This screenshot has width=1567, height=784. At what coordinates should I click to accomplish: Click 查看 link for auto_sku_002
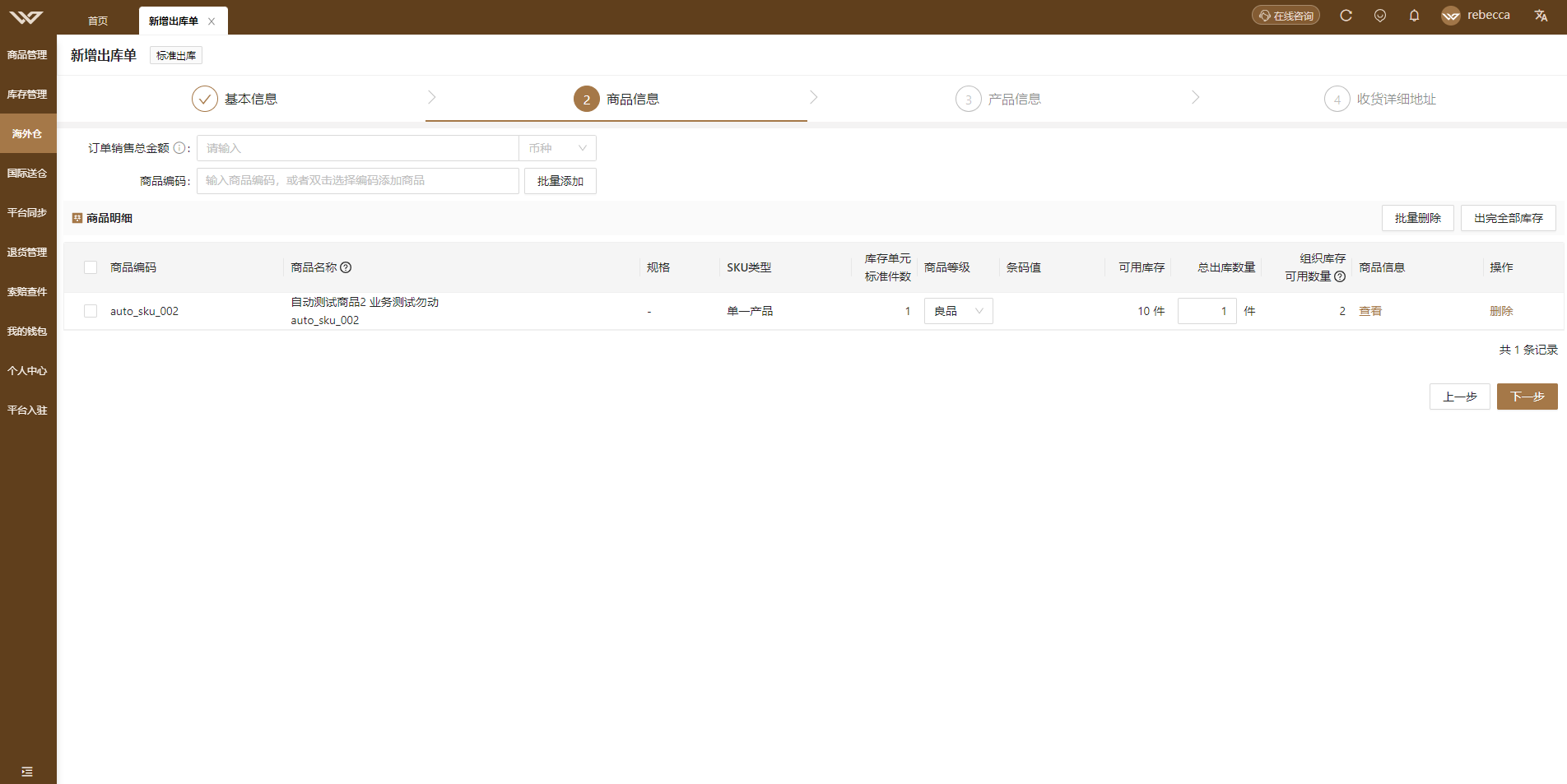coord(1370,311)
